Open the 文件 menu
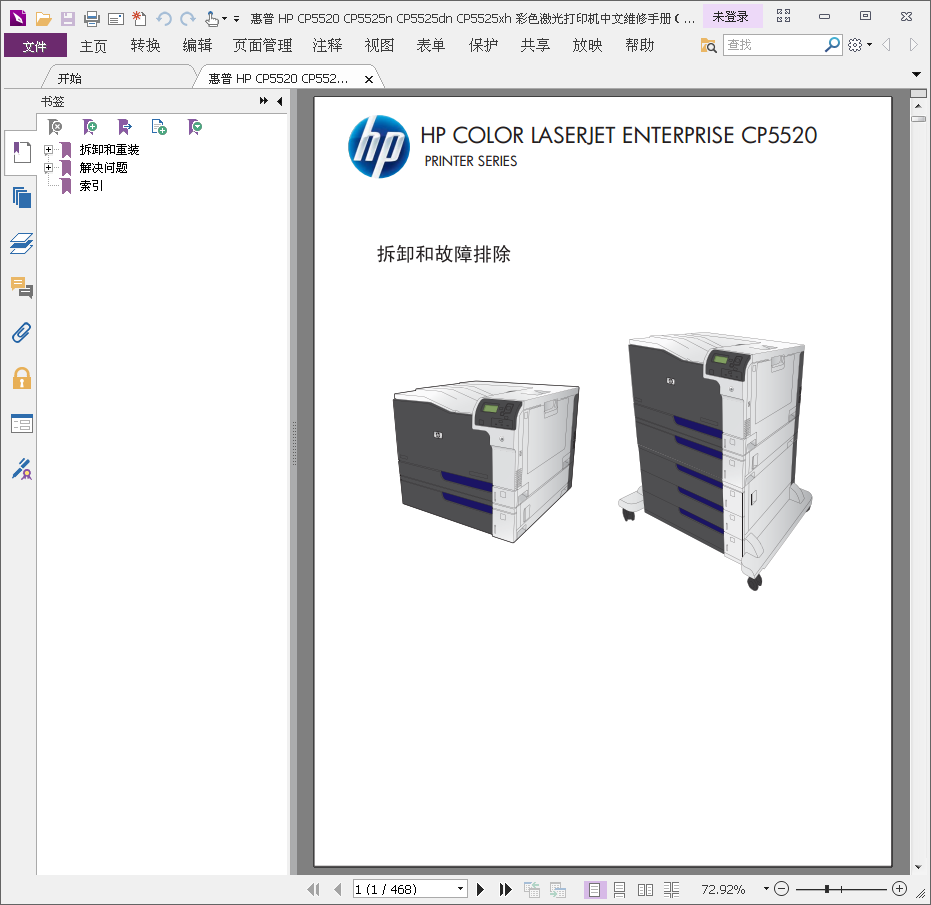Viewport: 931px width, 905px height. pyautogui.click(x=35, y=46)
